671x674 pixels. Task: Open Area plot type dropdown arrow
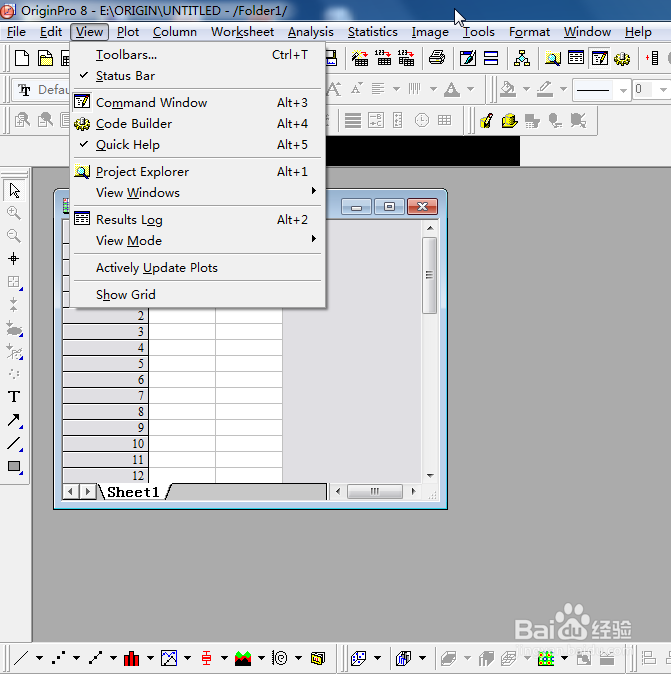261,658
